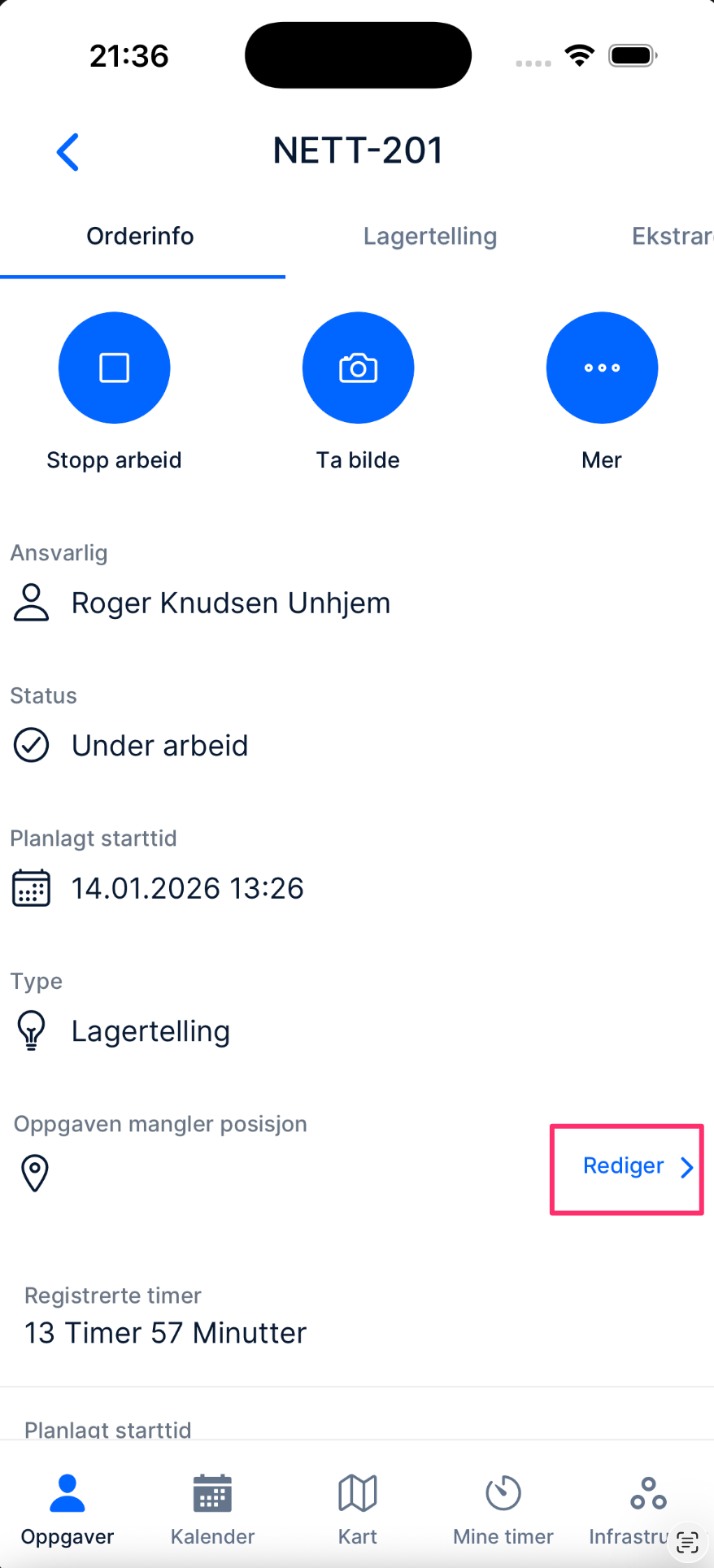
Task: Switch to the Lagertelling tab
Action: pyautogui.click(x=429, y=237)
